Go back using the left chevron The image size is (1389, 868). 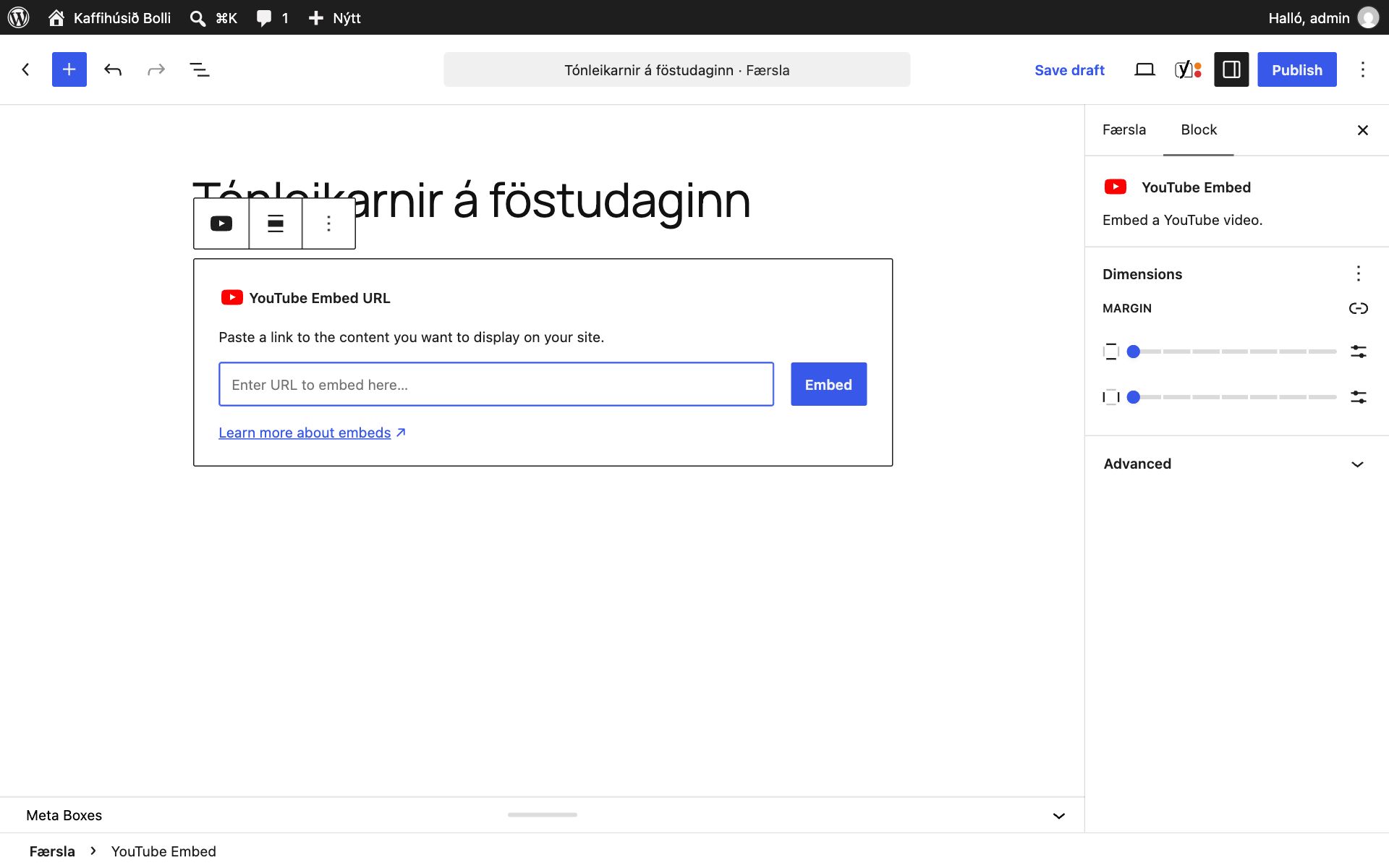(26, 69)
